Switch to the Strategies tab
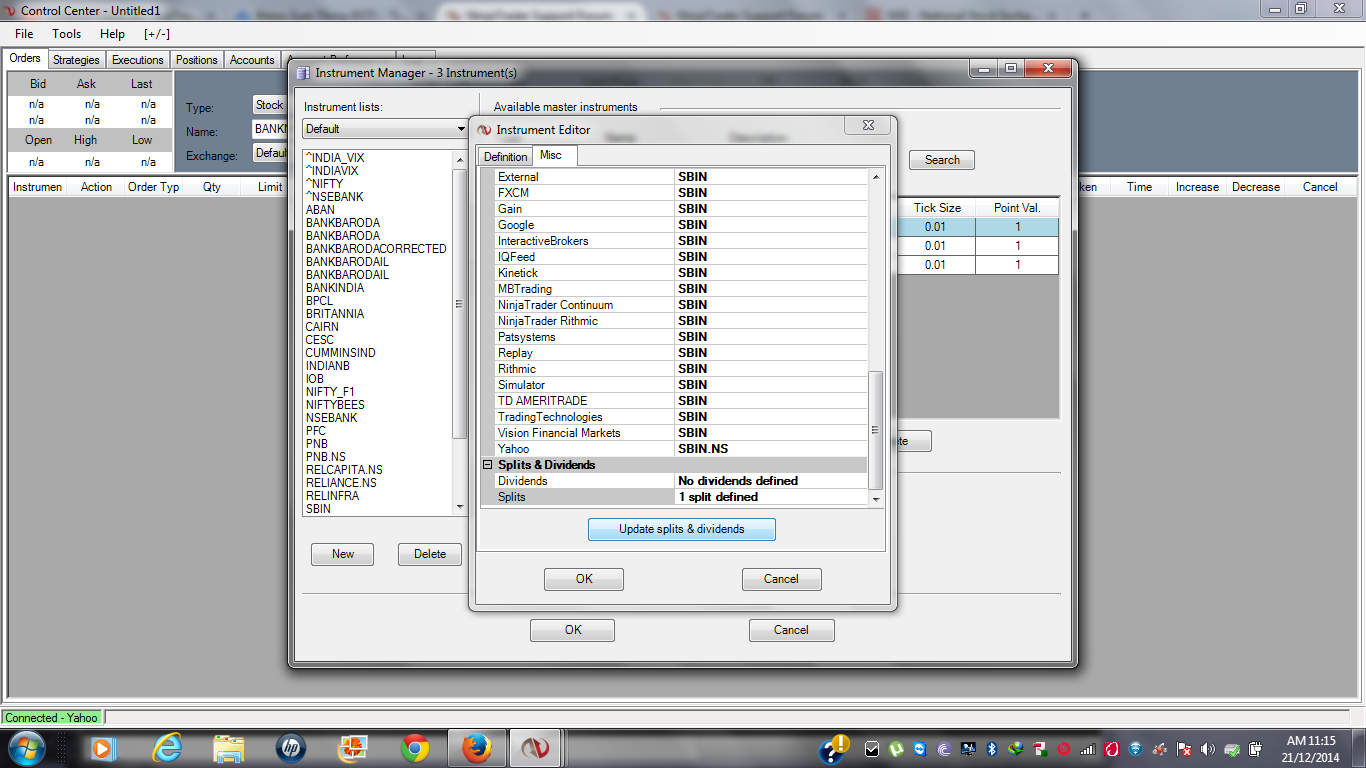 (76, 60)
